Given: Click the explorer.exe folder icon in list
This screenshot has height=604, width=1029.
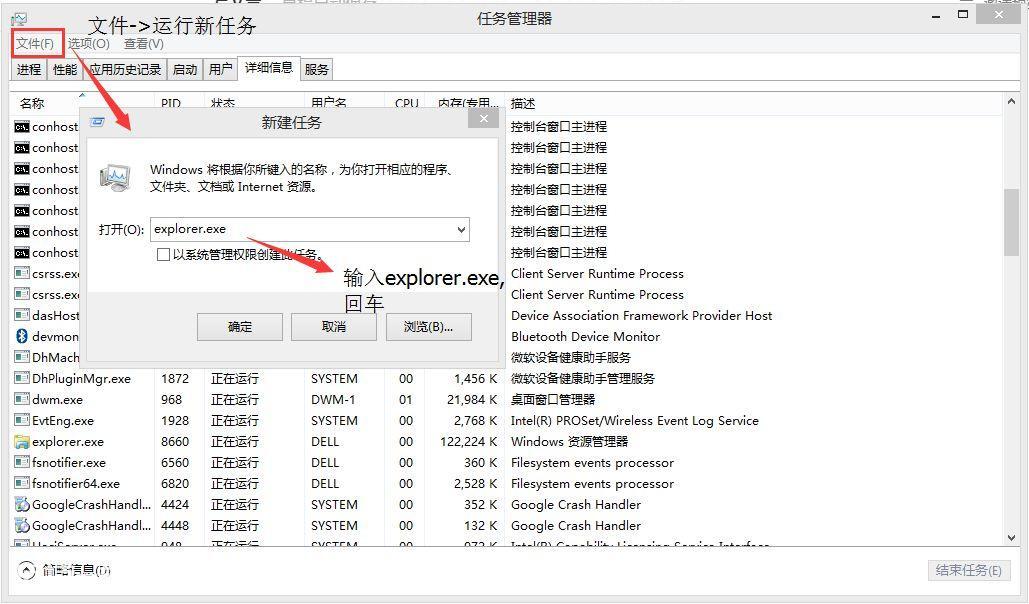Looking at the screenshot, I should 22,441.
